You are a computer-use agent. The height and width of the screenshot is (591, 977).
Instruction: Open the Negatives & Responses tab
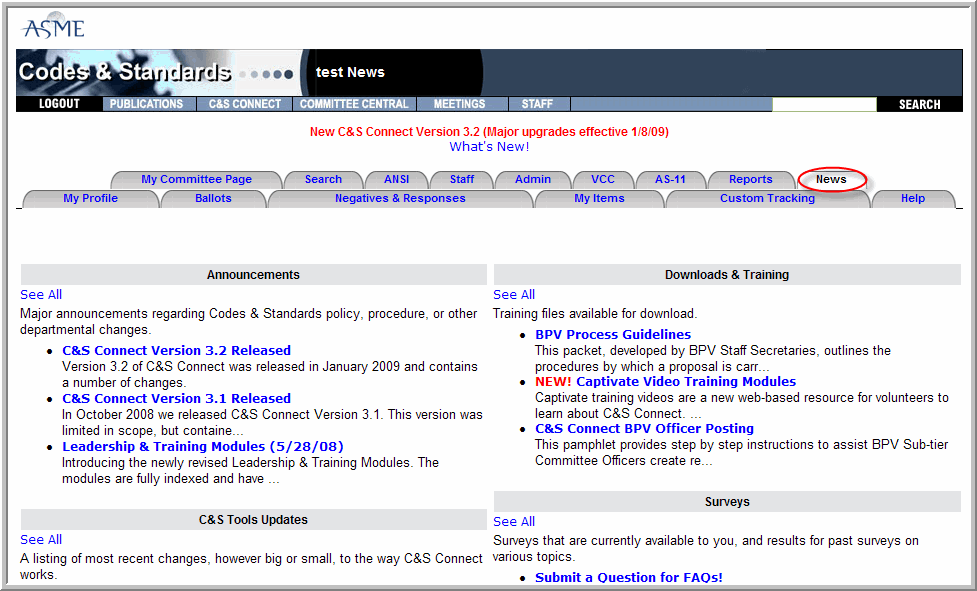click(400, 199)
